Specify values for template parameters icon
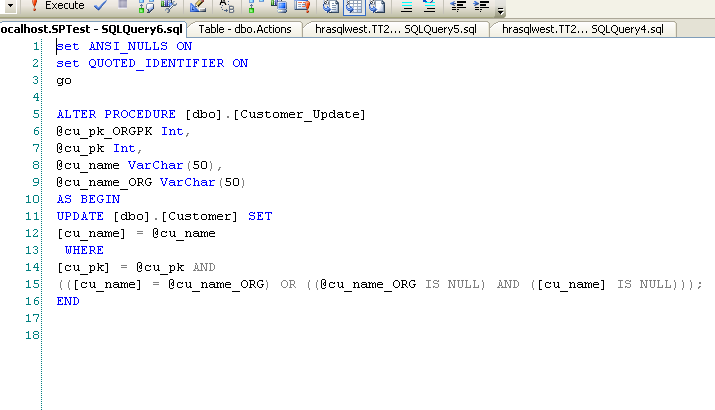The width and height of the screenshot is (715, 410). coord(226,7)
